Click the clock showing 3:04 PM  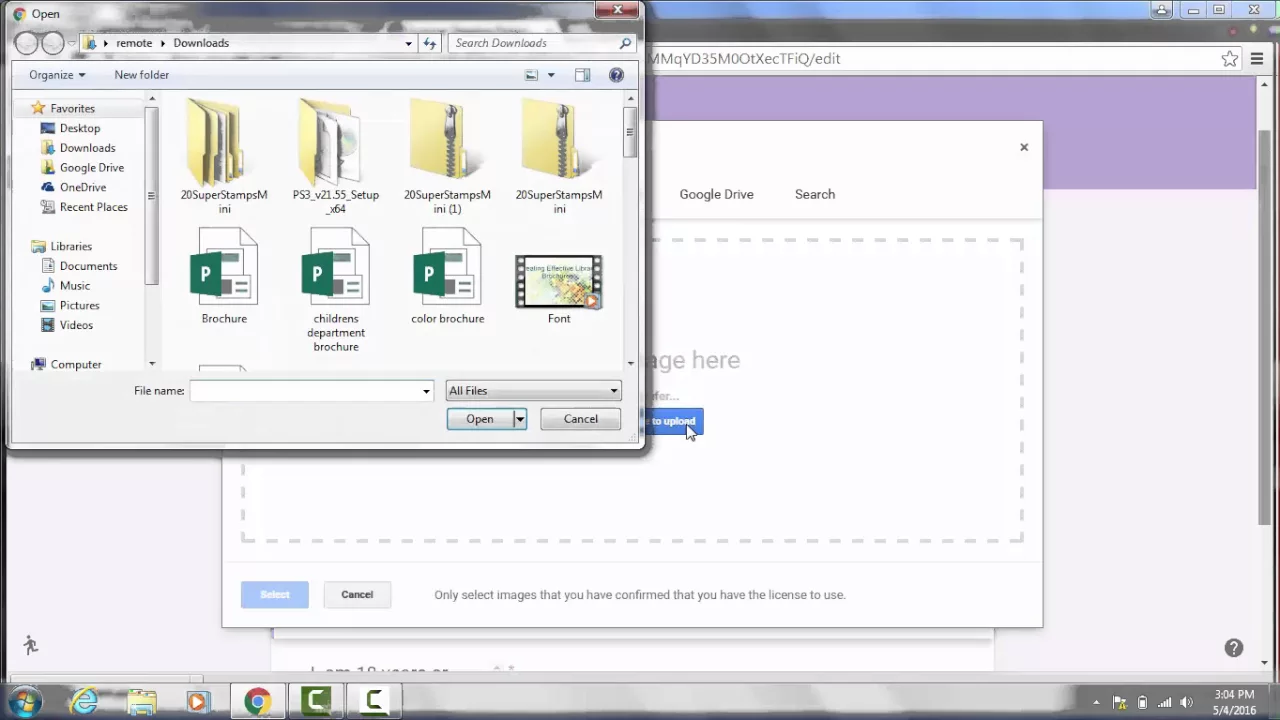[1233, 694]
